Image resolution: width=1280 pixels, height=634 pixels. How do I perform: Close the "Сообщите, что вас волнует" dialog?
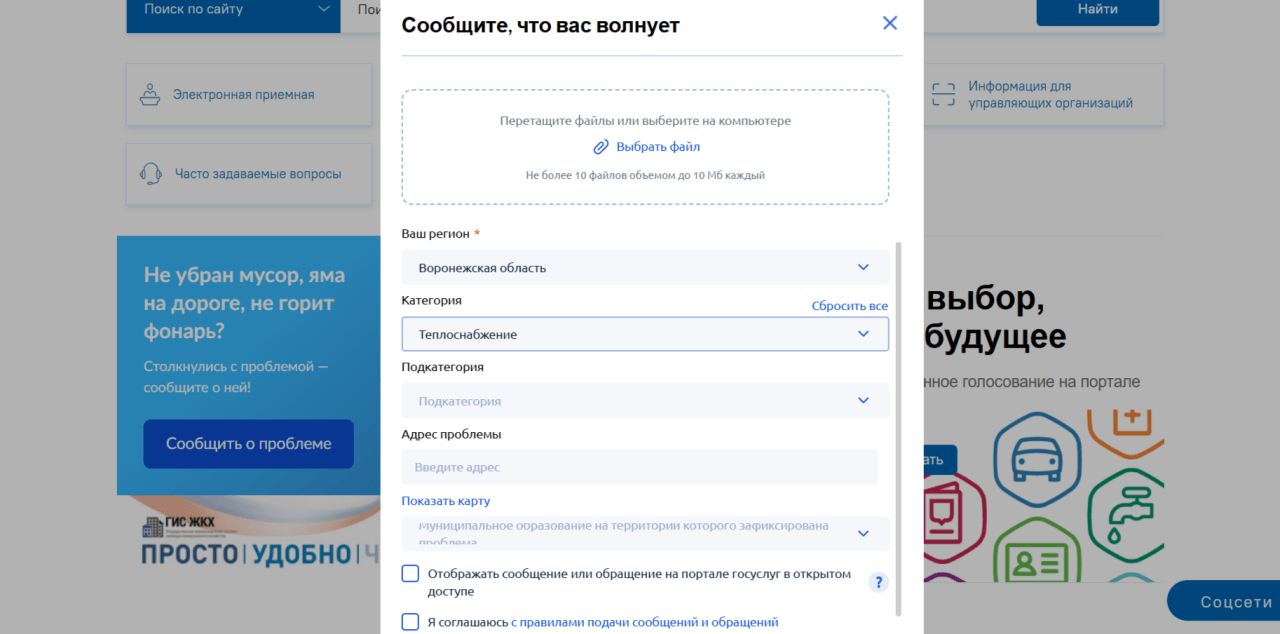point(890,23)
